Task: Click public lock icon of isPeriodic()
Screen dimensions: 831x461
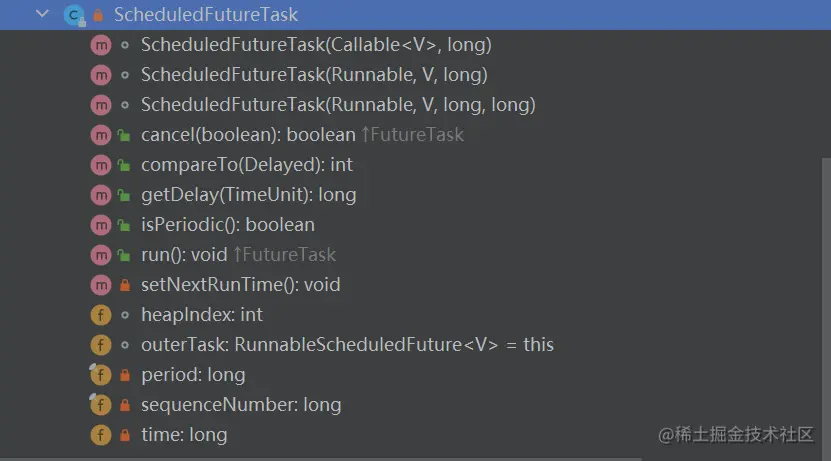Action: click(x=124, y=225)
